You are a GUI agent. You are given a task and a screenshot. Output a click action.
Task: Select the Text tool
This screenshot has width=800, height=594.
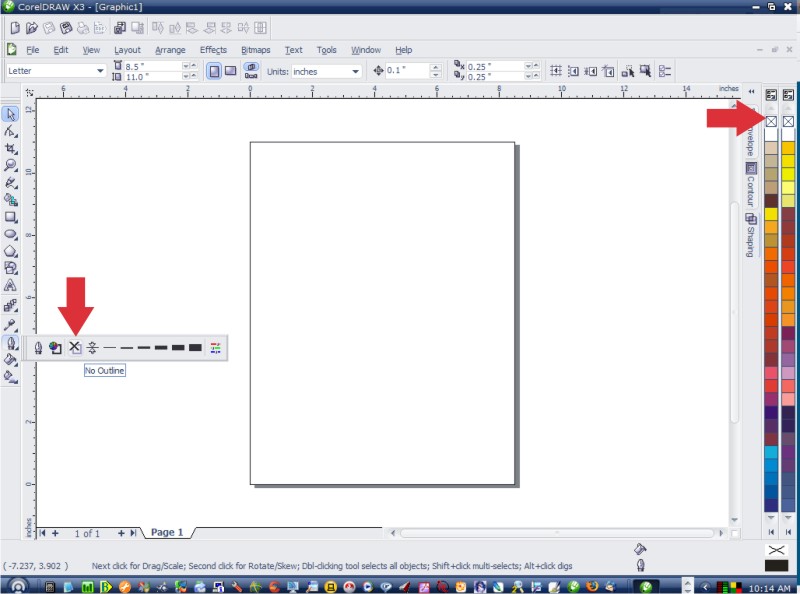coord(10,285)
